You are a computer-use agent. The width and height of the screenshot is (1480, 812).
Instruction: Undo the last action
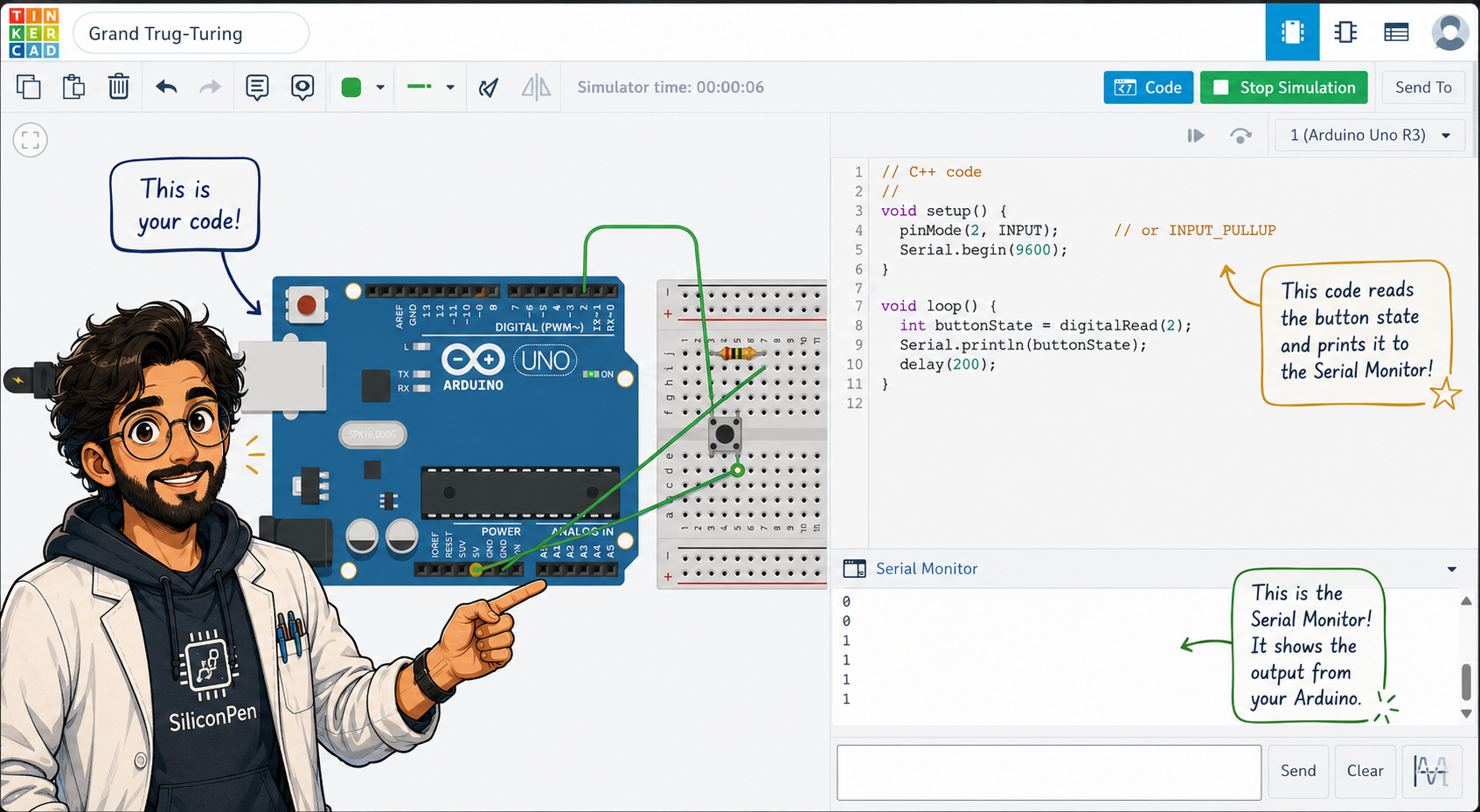(166, 87)
